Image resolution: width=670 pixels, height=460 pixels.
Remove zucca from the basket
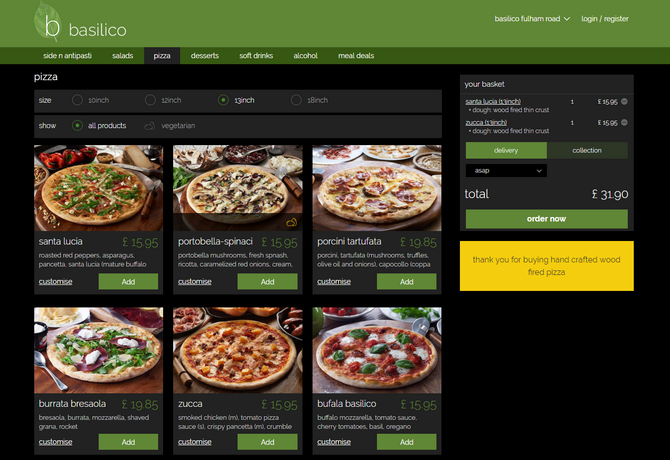click(x=624, y=123)
